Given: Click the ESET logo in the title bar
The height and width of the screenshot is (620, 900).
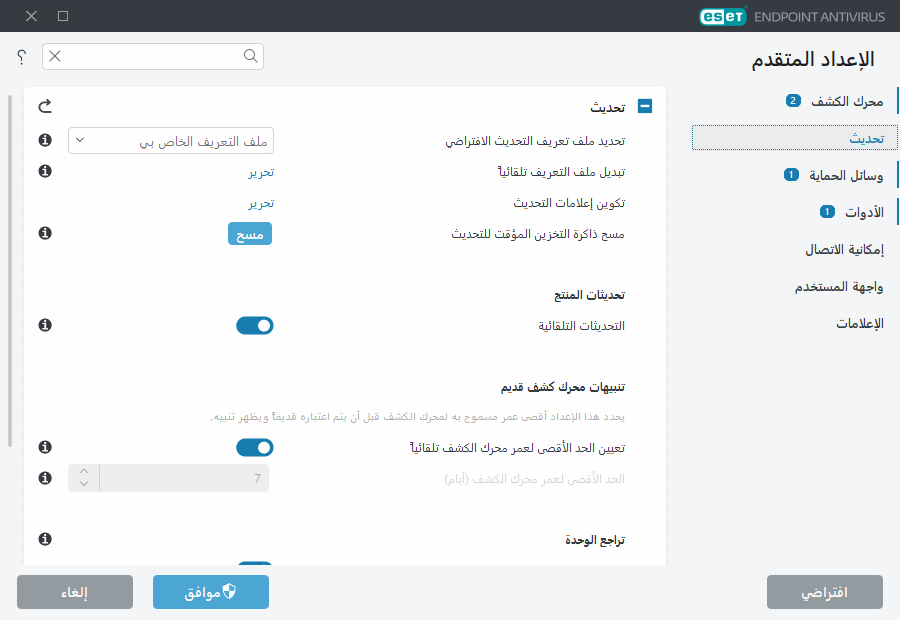Looking at the screenshot, I should tap(722, 16).
